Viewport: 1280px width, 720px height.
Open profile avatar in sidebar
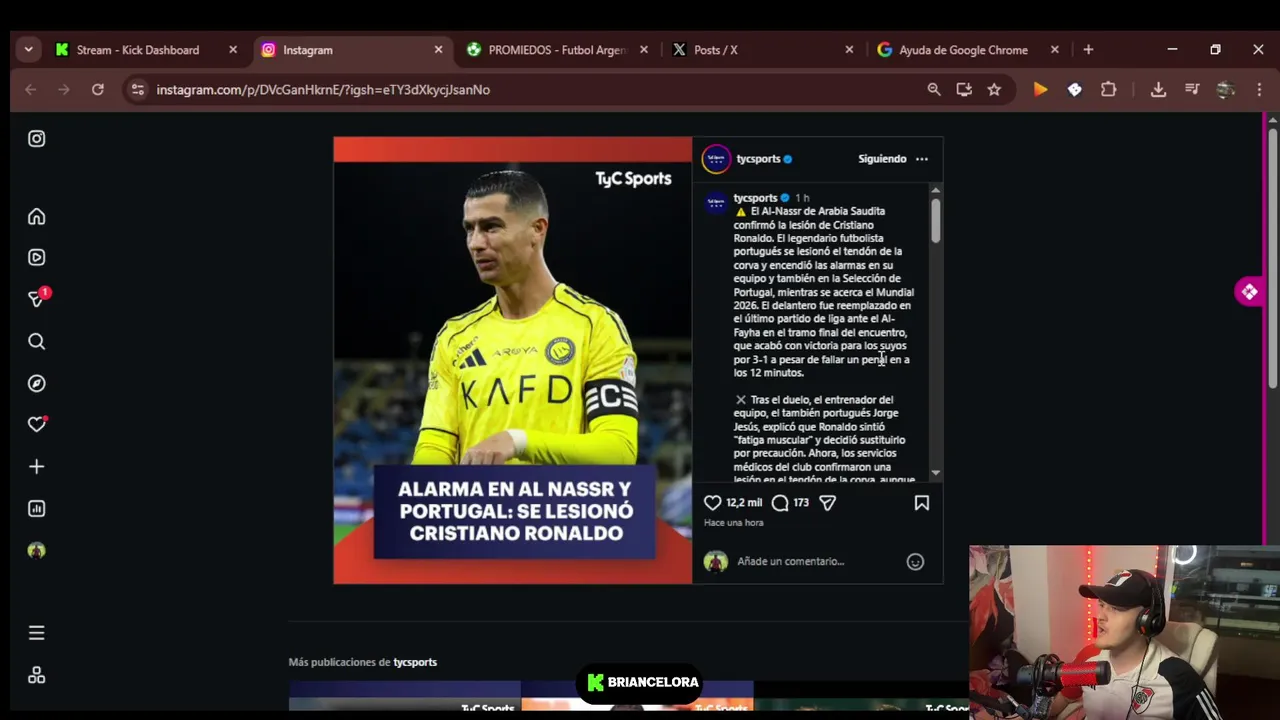(x=37, y=551)
